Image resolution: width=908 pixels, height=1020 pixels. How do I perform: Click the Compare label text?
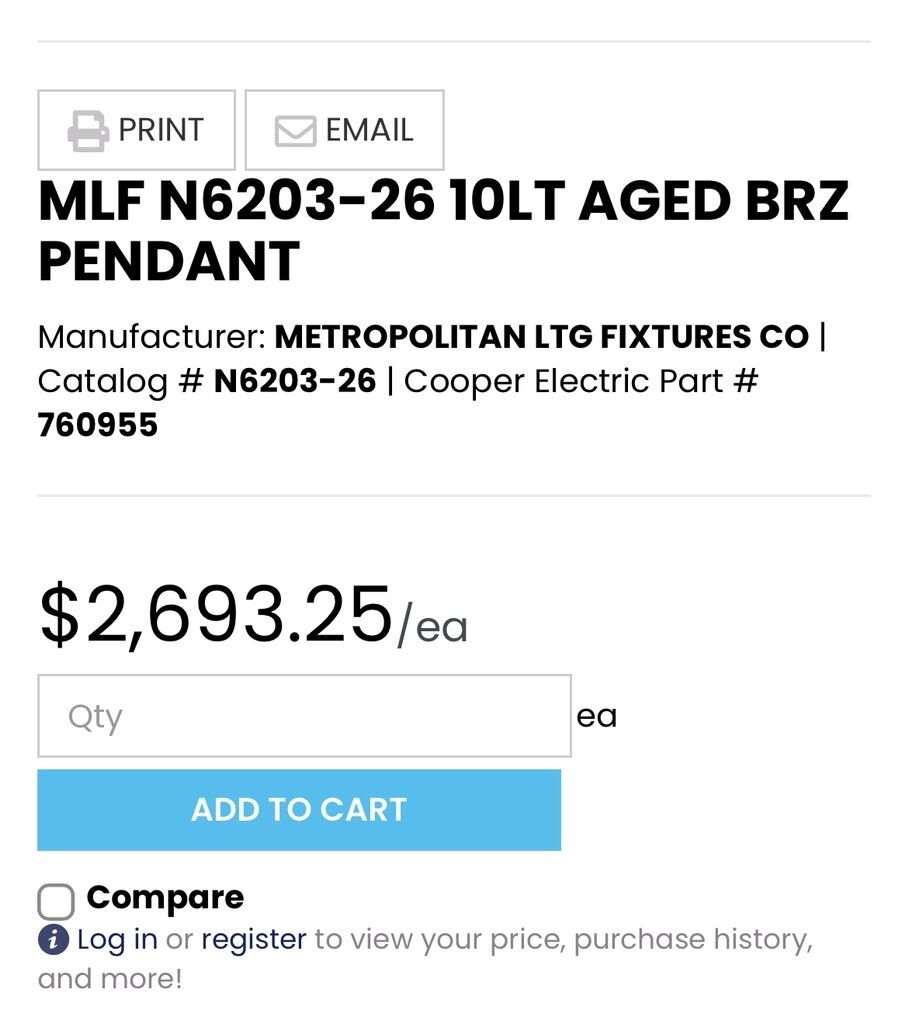pos(165,897)
